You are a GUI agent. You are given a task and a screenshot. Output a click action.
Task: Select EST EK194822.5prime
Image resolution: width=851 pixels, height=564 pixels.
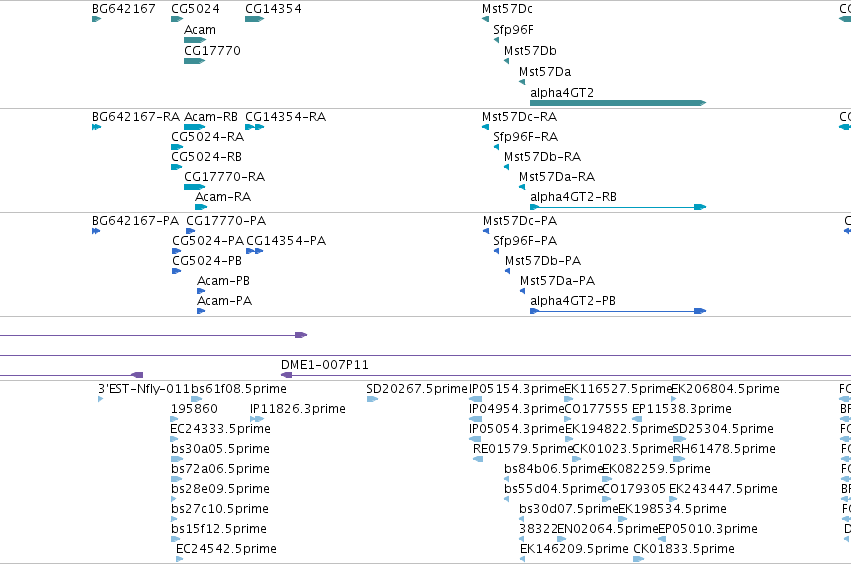(x=619, y=429)
